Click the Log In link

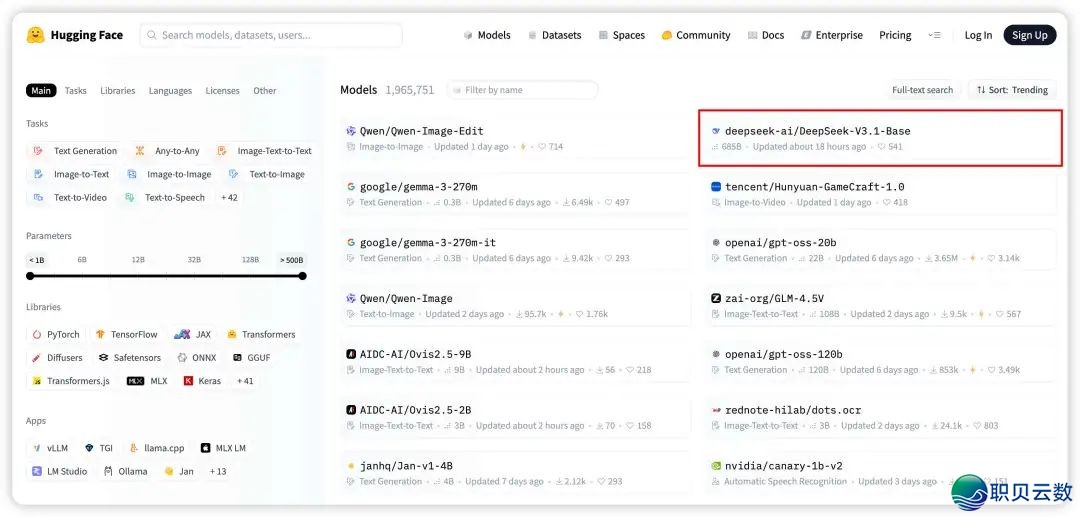click(978, 35)
